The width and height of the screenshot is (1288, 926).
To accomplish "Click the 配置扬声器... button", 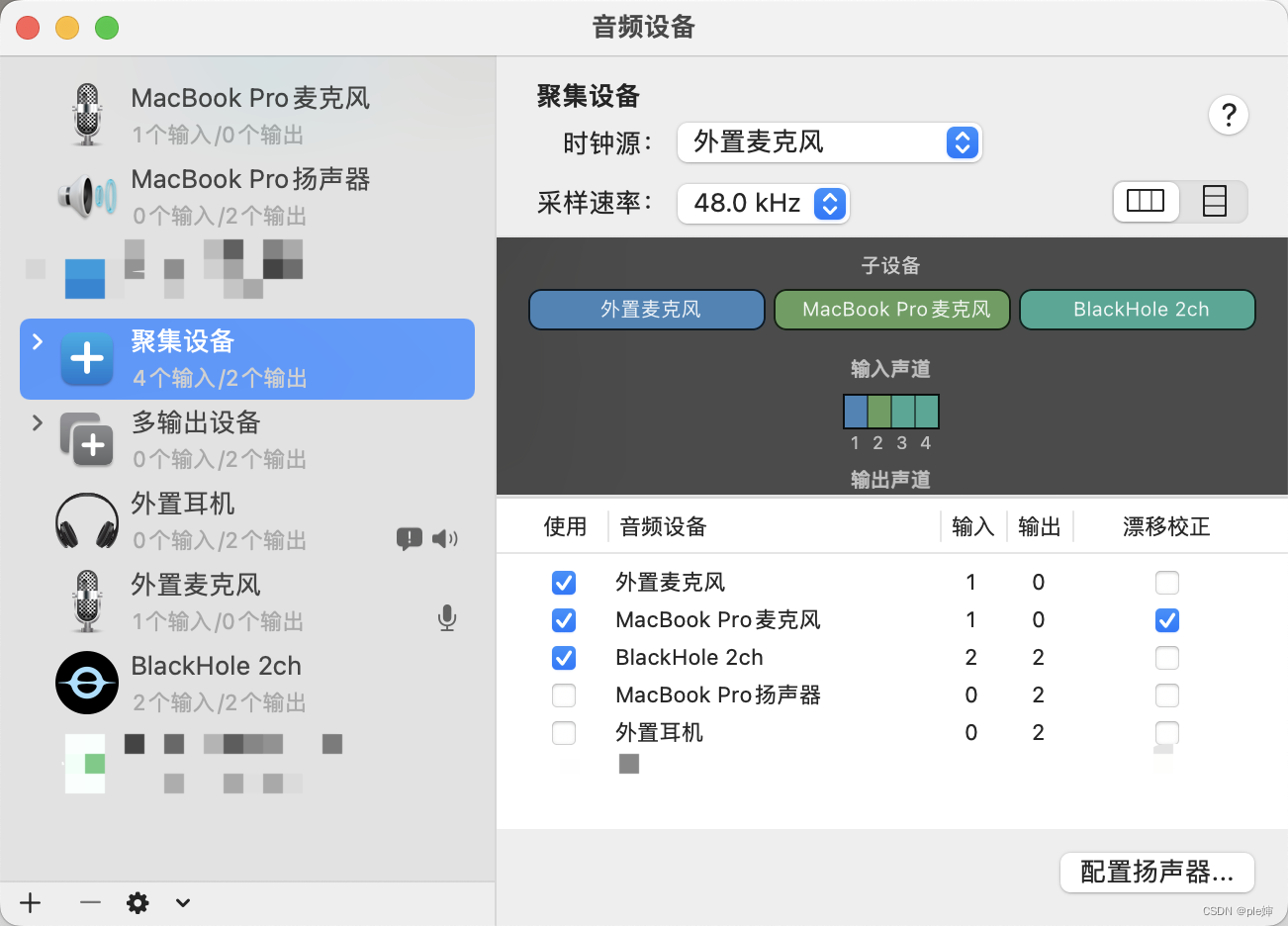I will [1157, 873].
